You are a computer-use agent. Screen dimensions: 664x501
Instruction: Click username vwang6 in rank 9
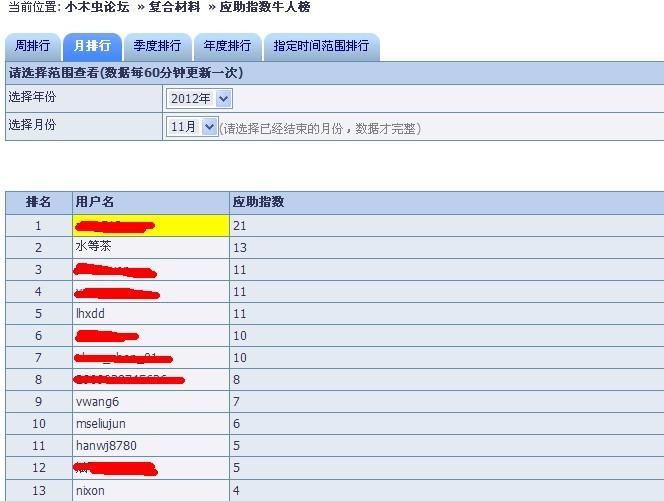pos(97,401)
